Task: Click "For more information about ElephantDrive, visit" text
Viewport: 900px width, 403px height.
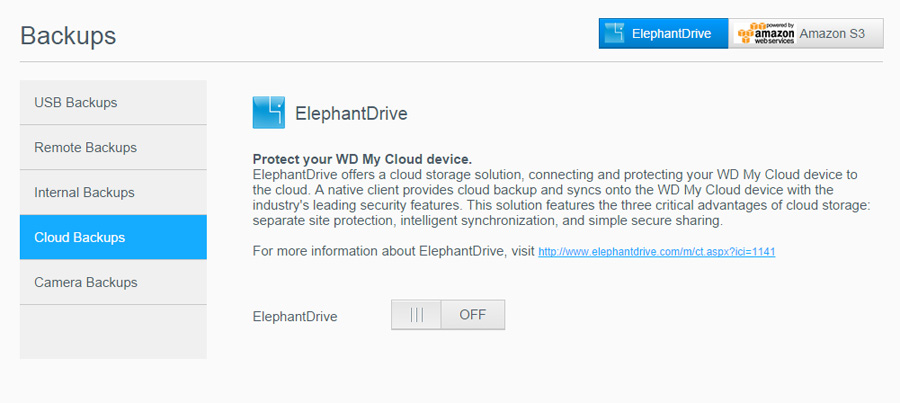Action: click(x=394, y=251)
